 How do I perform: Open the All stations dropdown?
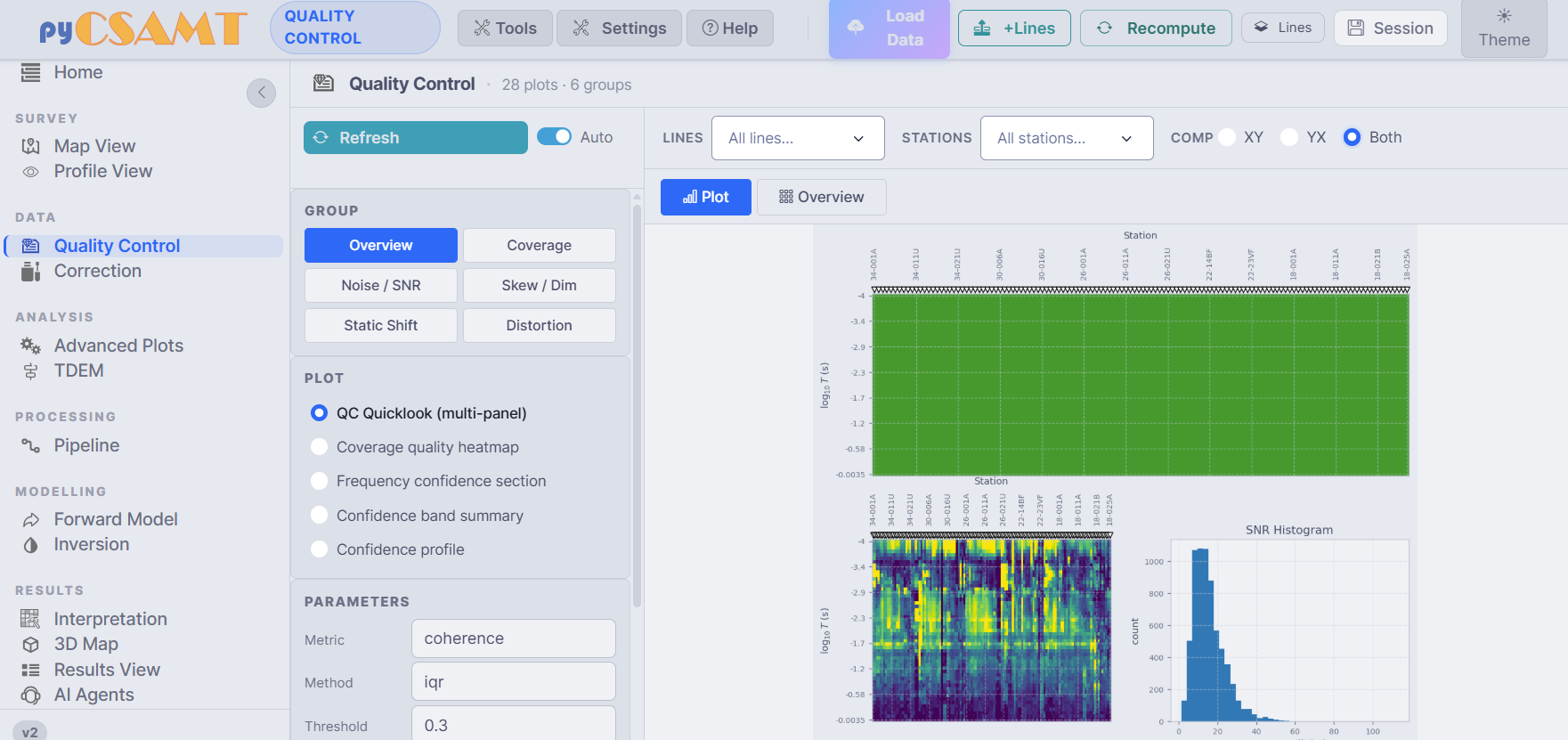(1067, 138)
